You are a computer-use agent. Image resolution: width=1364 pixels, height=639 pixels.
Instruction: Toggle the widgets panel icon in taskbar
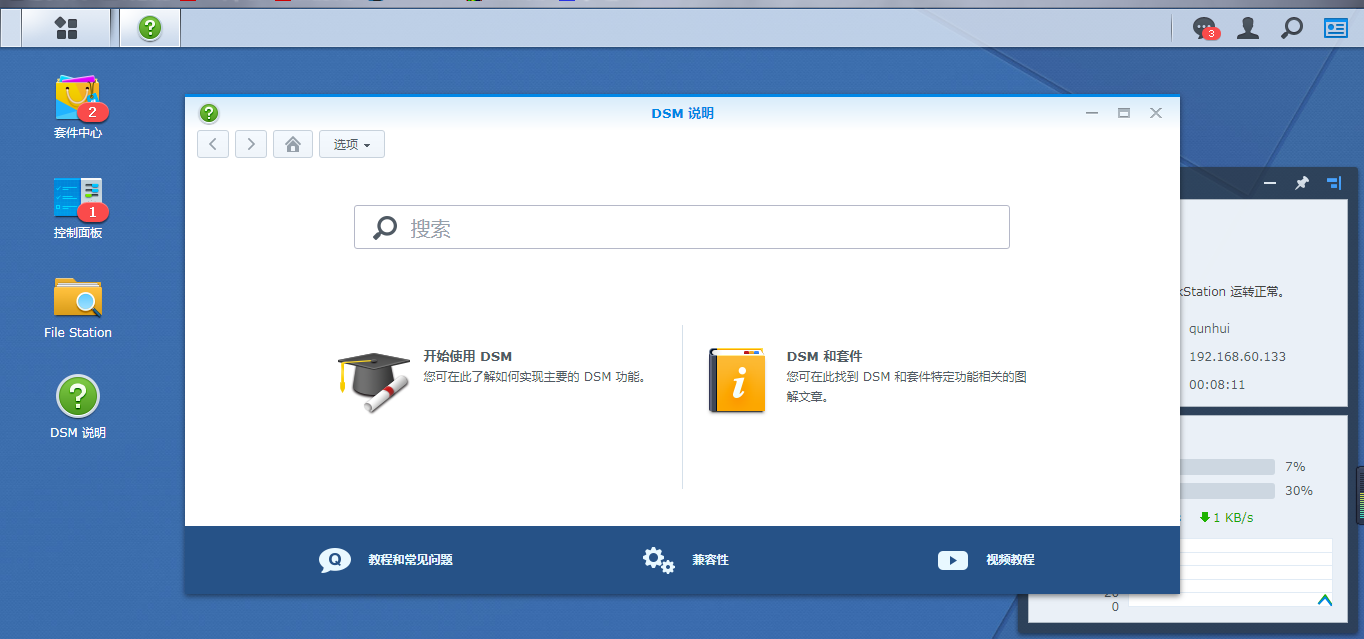(x=1336, y=28)
